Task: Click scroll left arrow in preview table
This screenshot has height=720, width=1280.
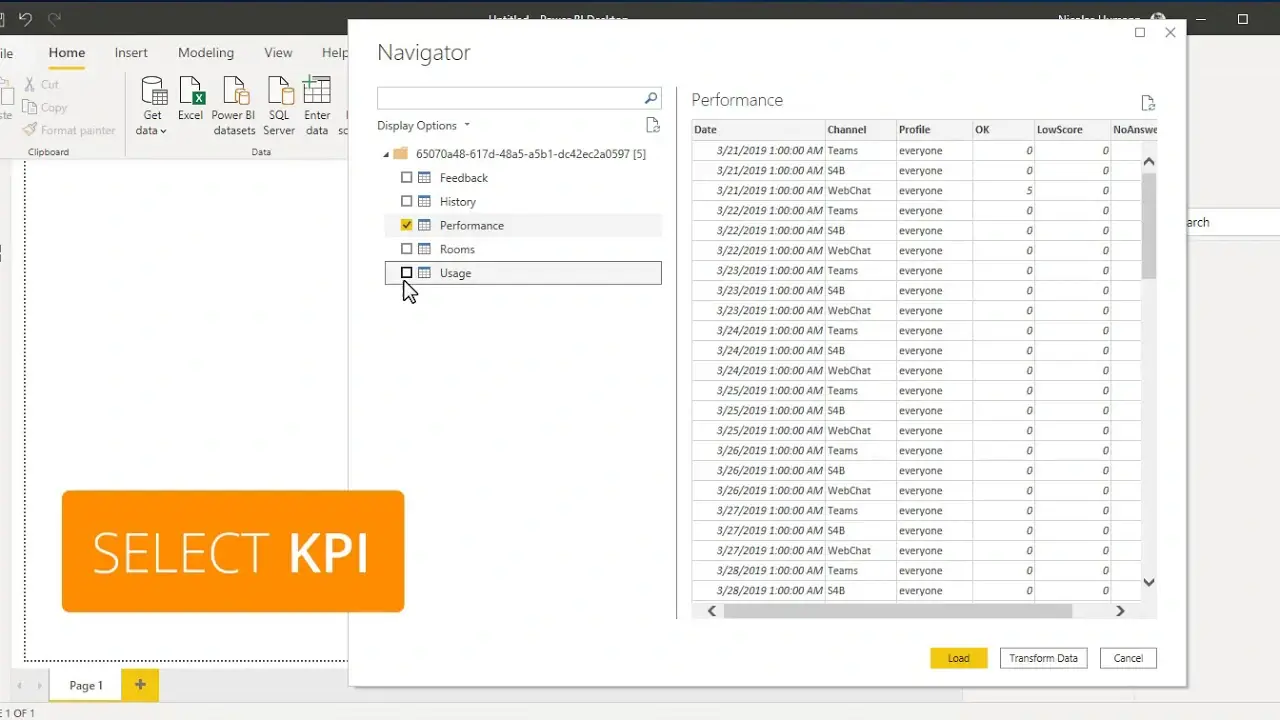Action: click(x=712, y=610)
